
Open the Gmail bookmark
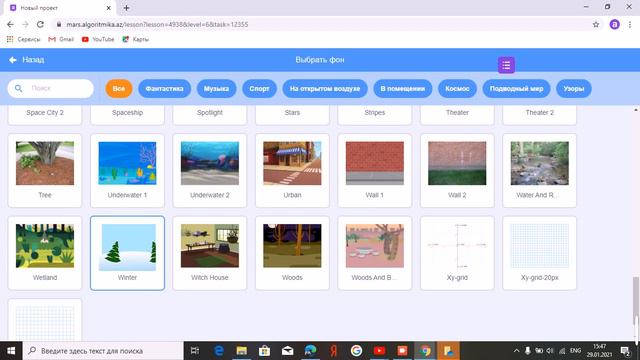(x=61, y=39)
